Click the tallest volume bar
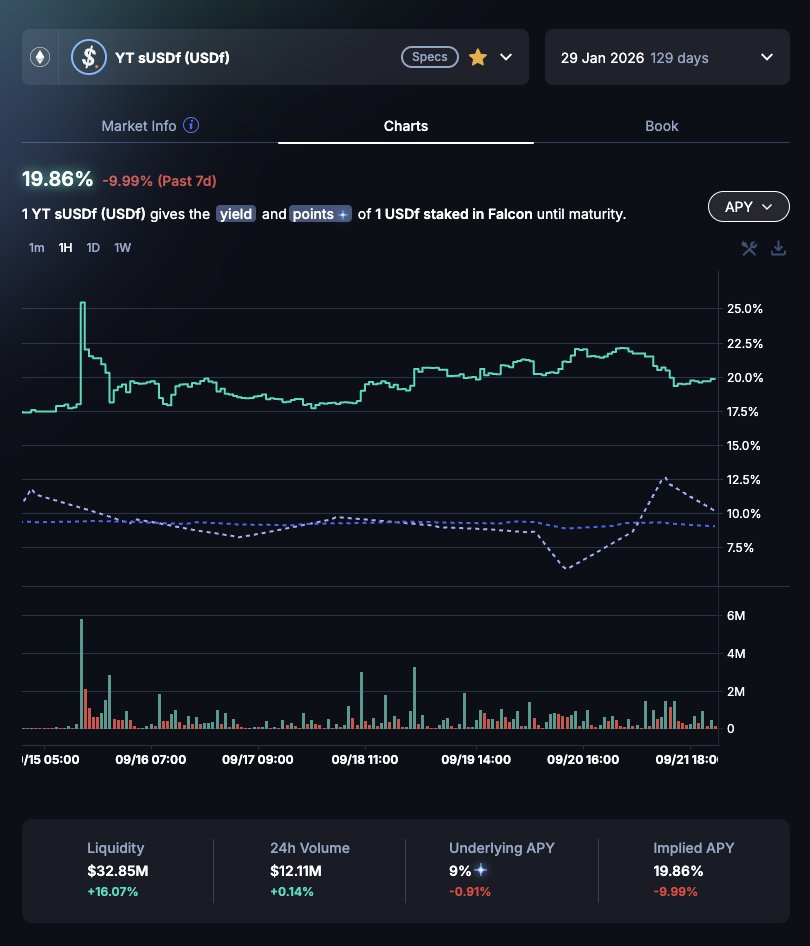Viewport: 810px width, 946px height. [x=81, y=673]
